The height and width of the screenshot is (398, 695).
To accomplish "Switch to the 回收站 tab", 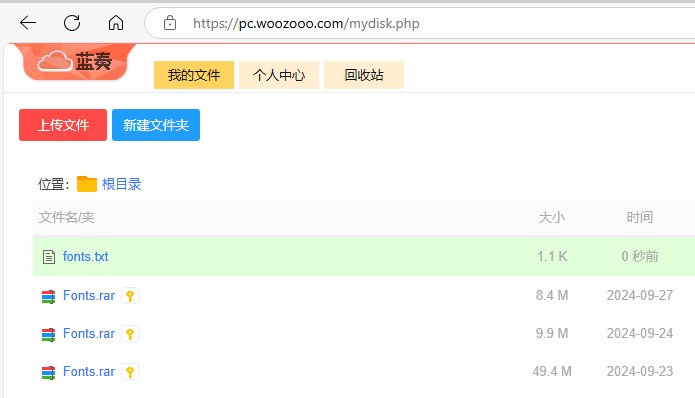I will [364, 75].
